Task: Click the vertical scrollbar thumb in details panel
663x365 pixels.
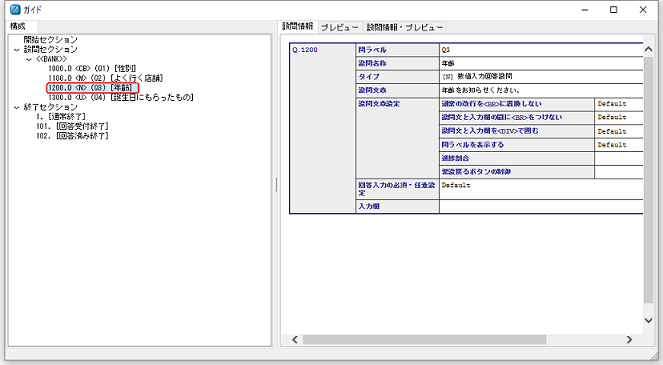Action: point(649,180)
